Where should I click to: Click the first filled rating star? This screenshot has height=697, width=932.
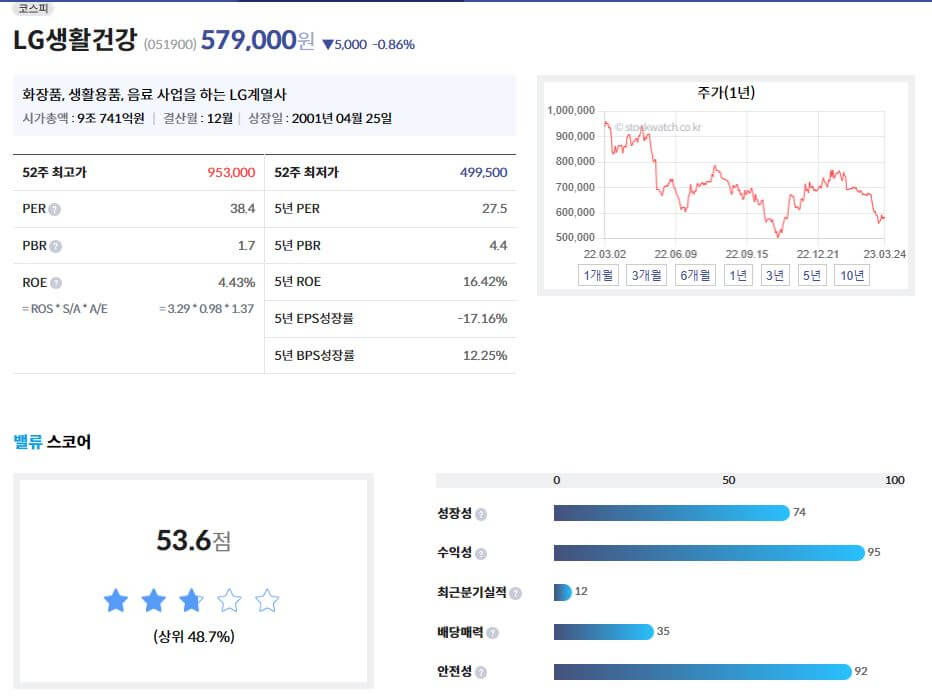tap(116, 600)
